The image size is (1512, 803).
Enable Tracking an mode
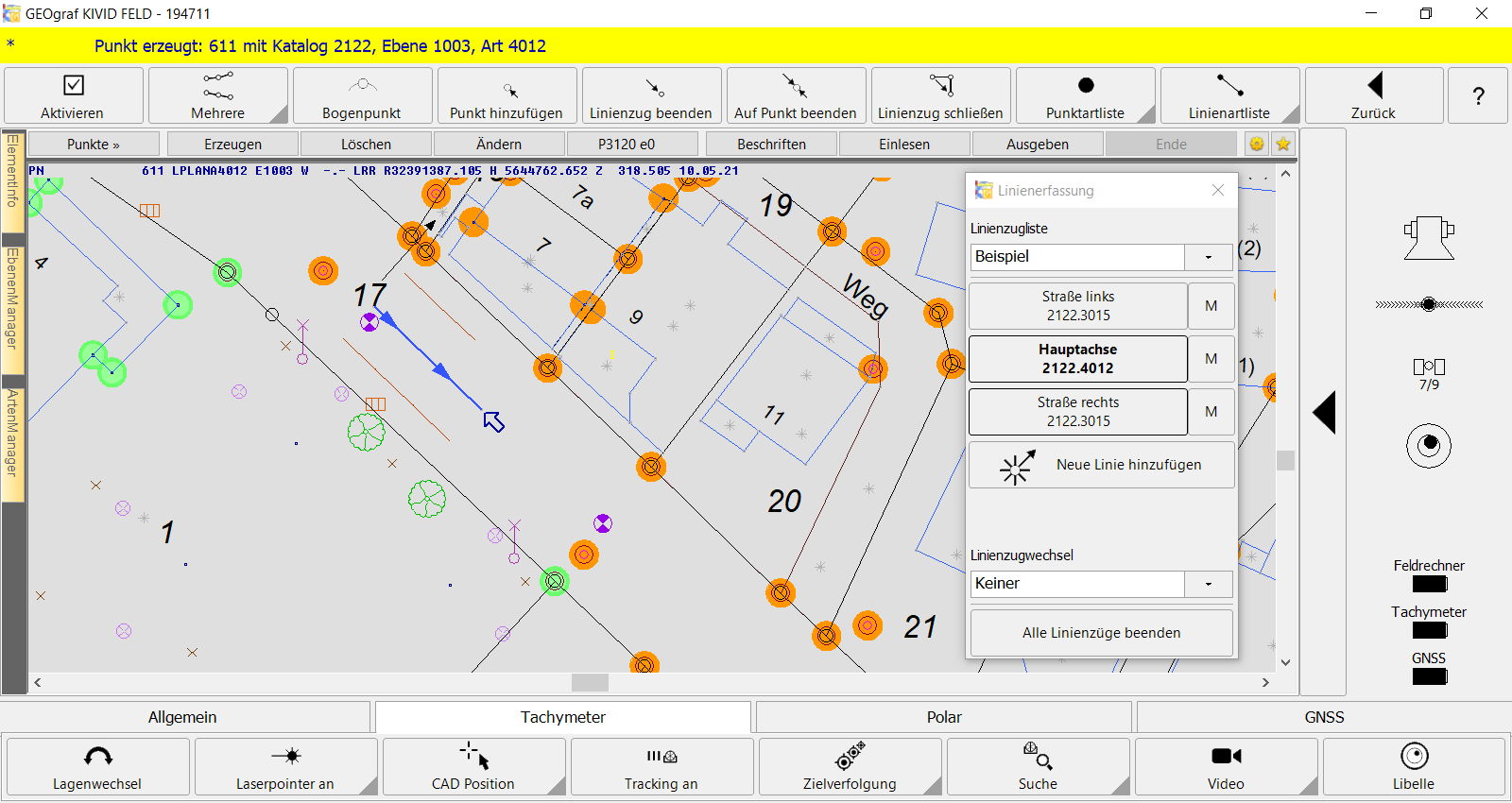(661, 766)
